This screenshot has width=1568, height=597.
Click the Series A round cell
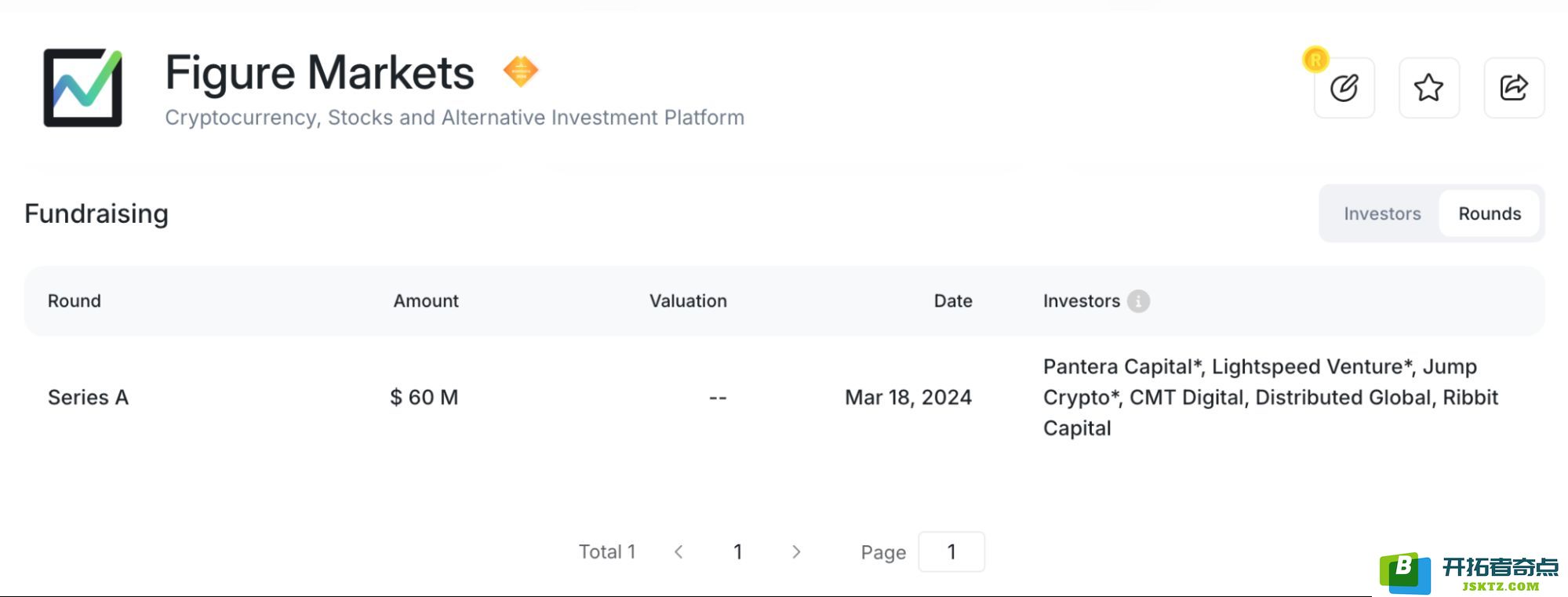88,398
